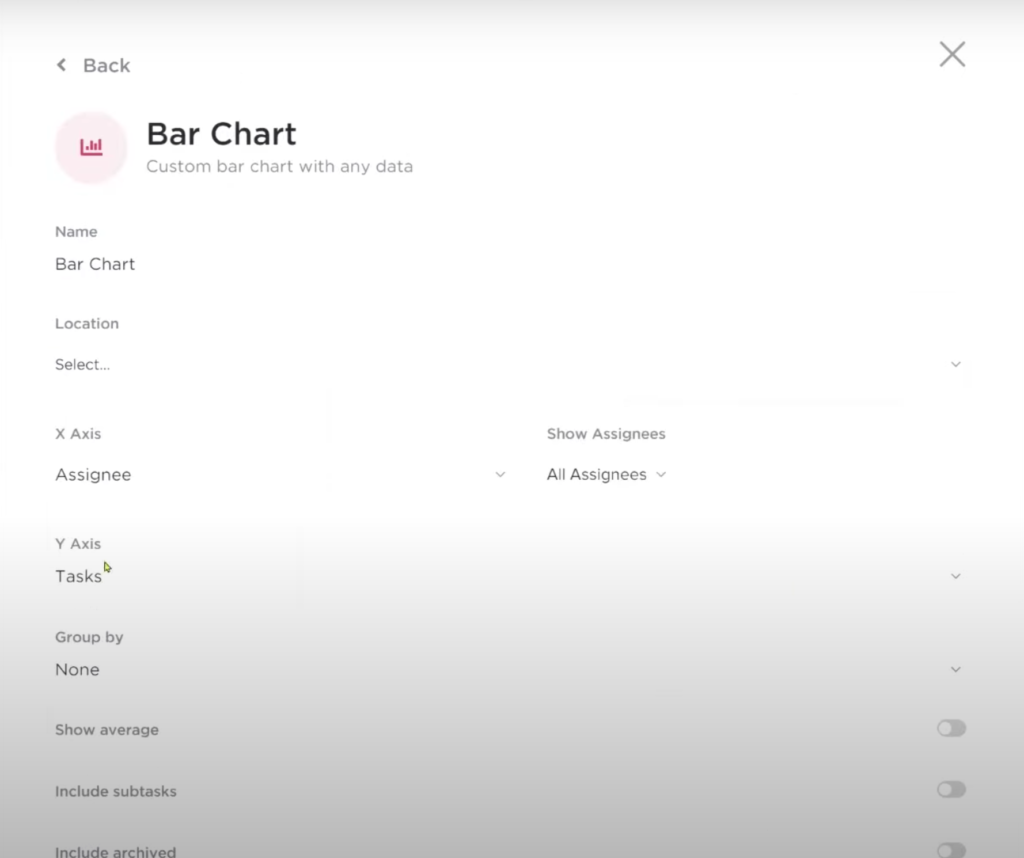Click 'Custom bar chart with any data' subtitle
The height and width of the screenshot is (858, 1024).
click(x=280, y=167)
